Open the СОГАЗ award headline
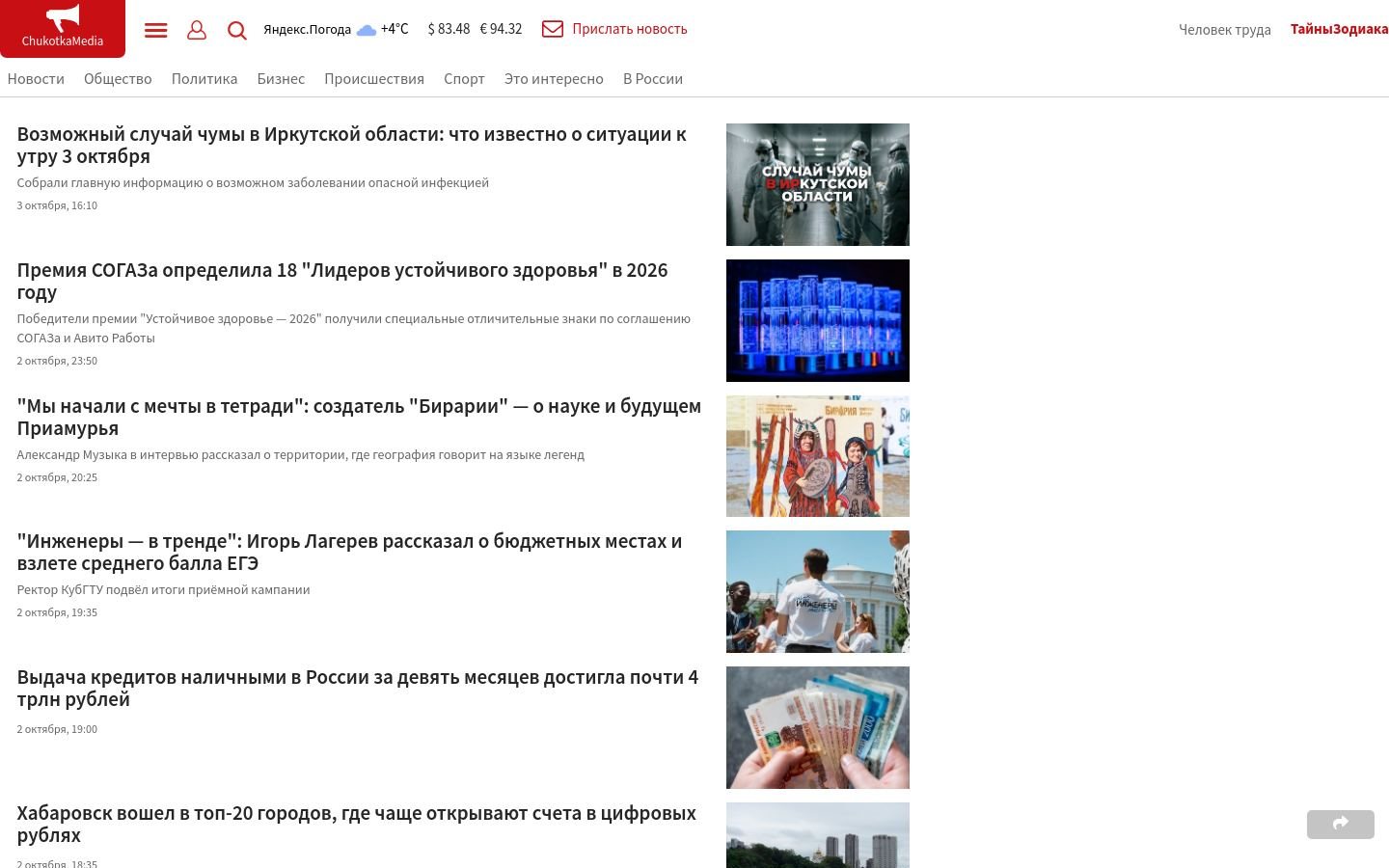This screenshot has height=868, width=1389. point(342,281)
